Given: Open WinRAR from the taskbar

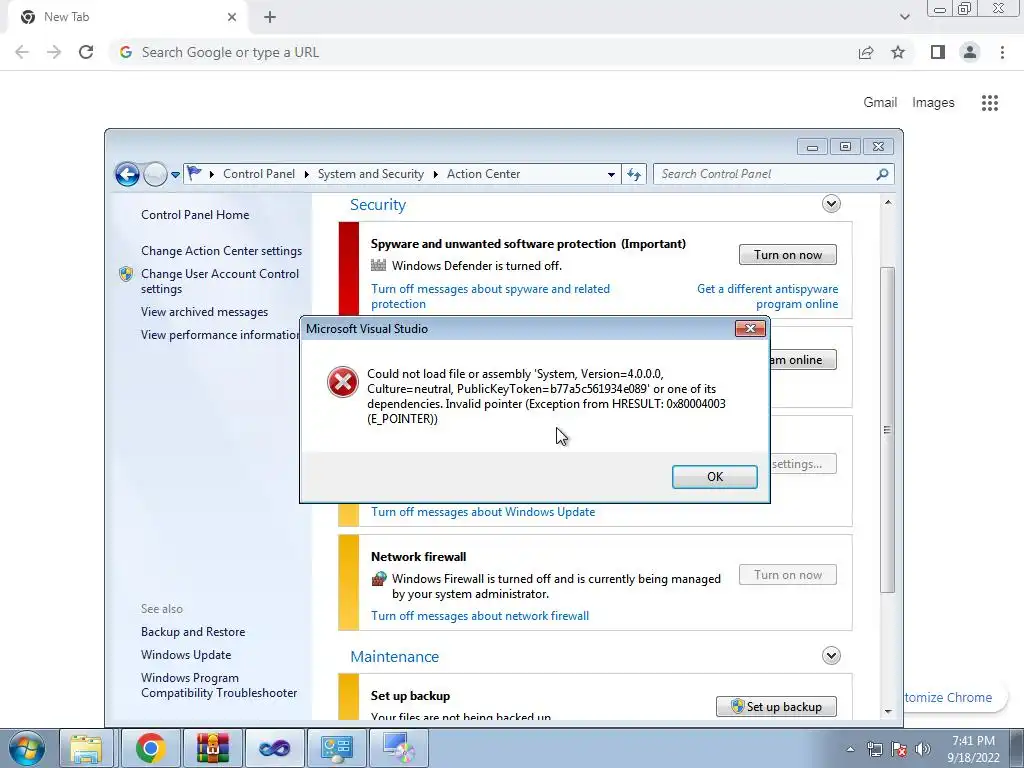Looking at the screenshot, I should pyautogui.click(x=213, y=748).
